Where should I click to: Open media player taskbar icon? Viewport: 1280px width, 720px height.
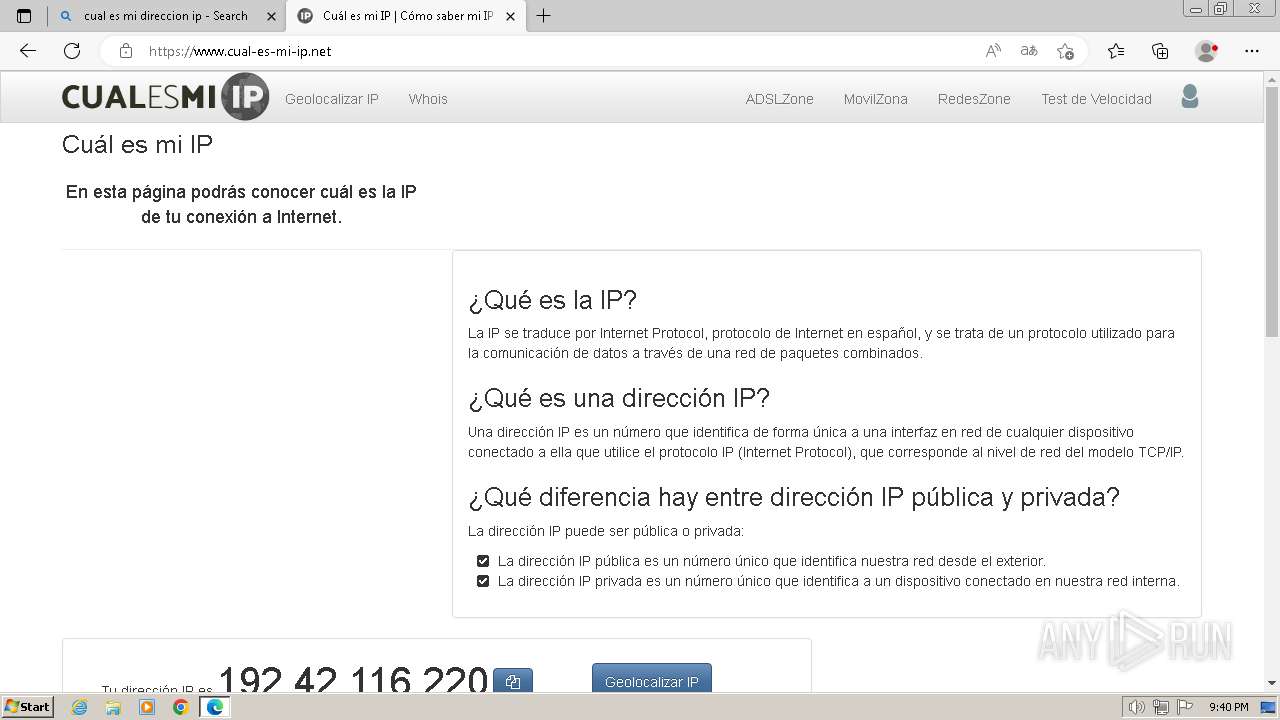point(147,707)
